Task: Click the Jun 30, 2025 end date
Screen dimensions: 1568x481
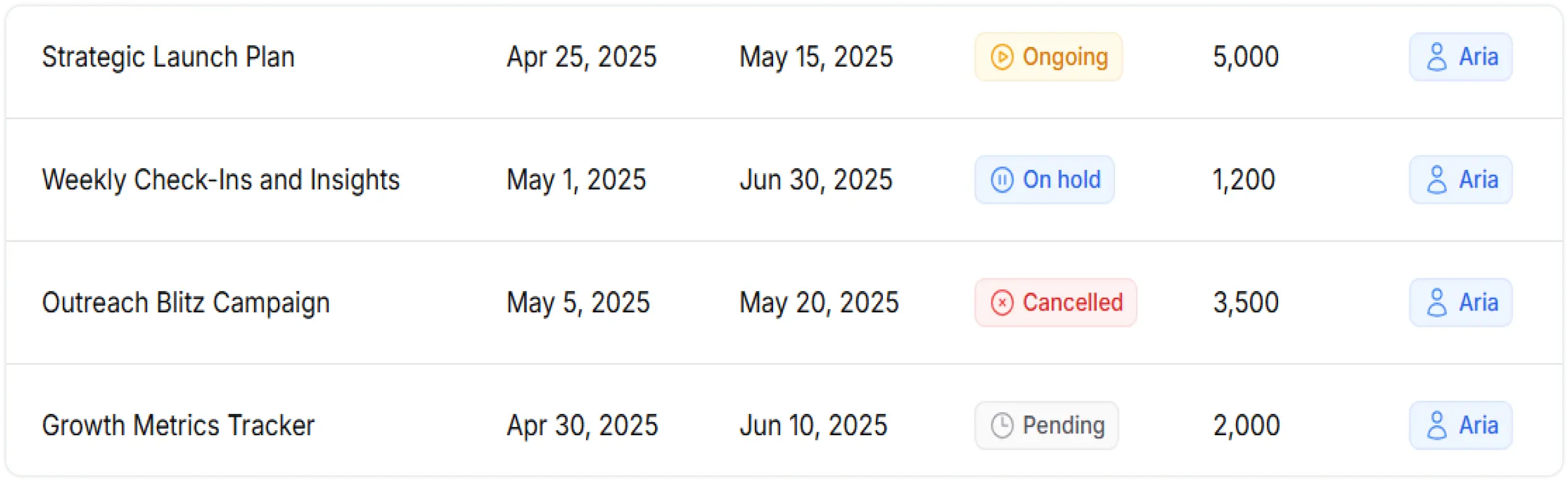Action: pos(816,180)
